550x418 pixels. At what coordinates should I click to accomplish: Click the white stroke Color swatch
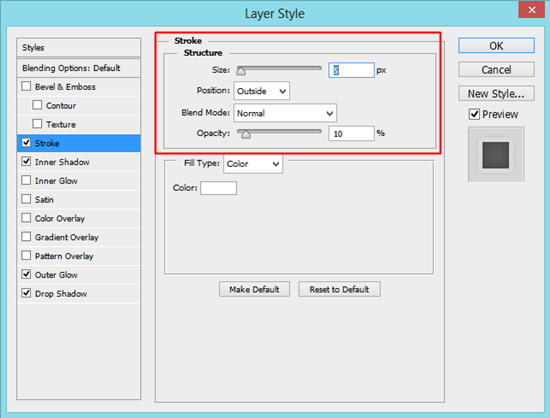point(219,188)
